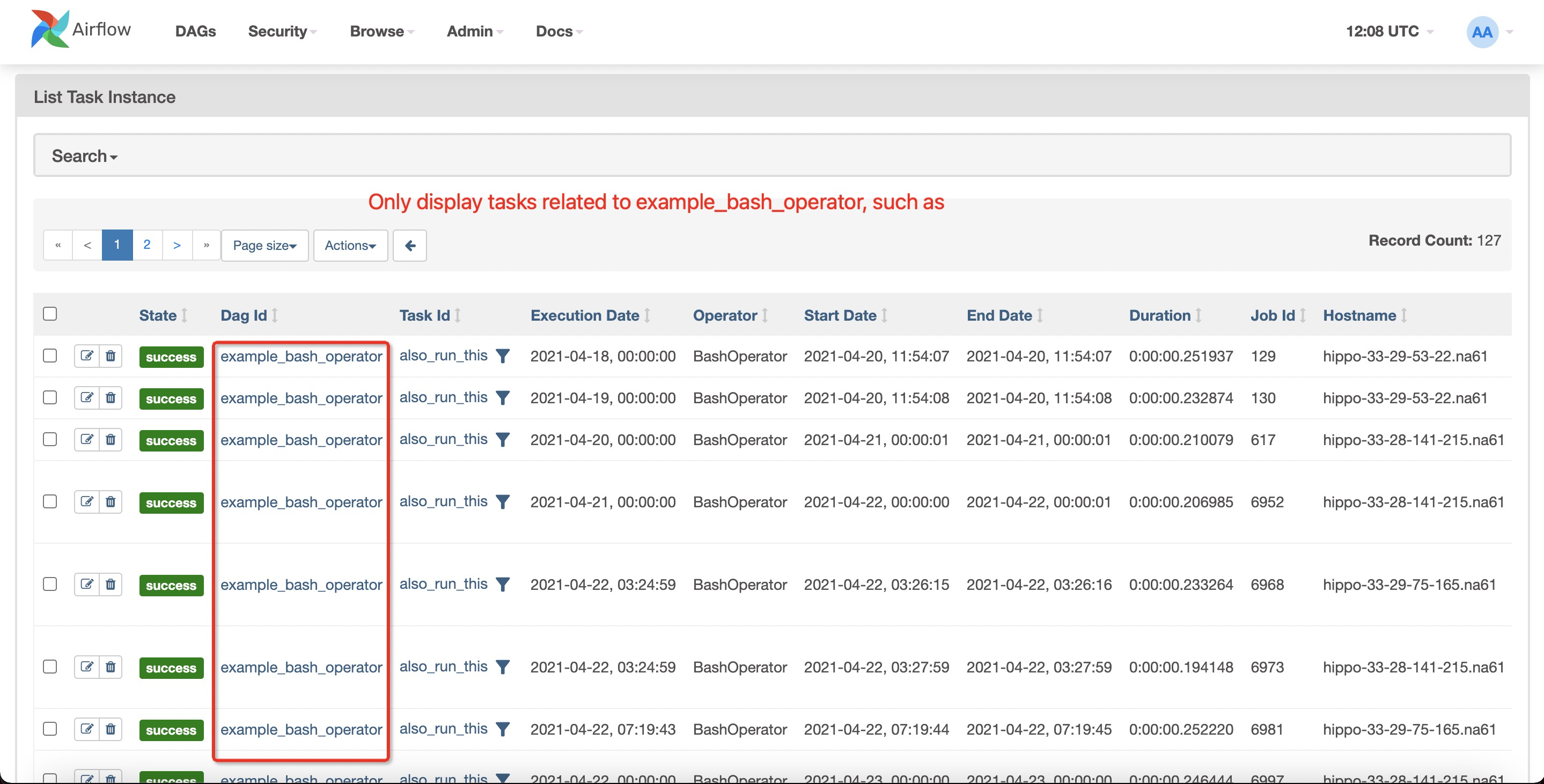Image resolution: width=1544 pixels, height=784 pixels.
Task: Open the AA user avatar menu
Action: point(1482,31)
